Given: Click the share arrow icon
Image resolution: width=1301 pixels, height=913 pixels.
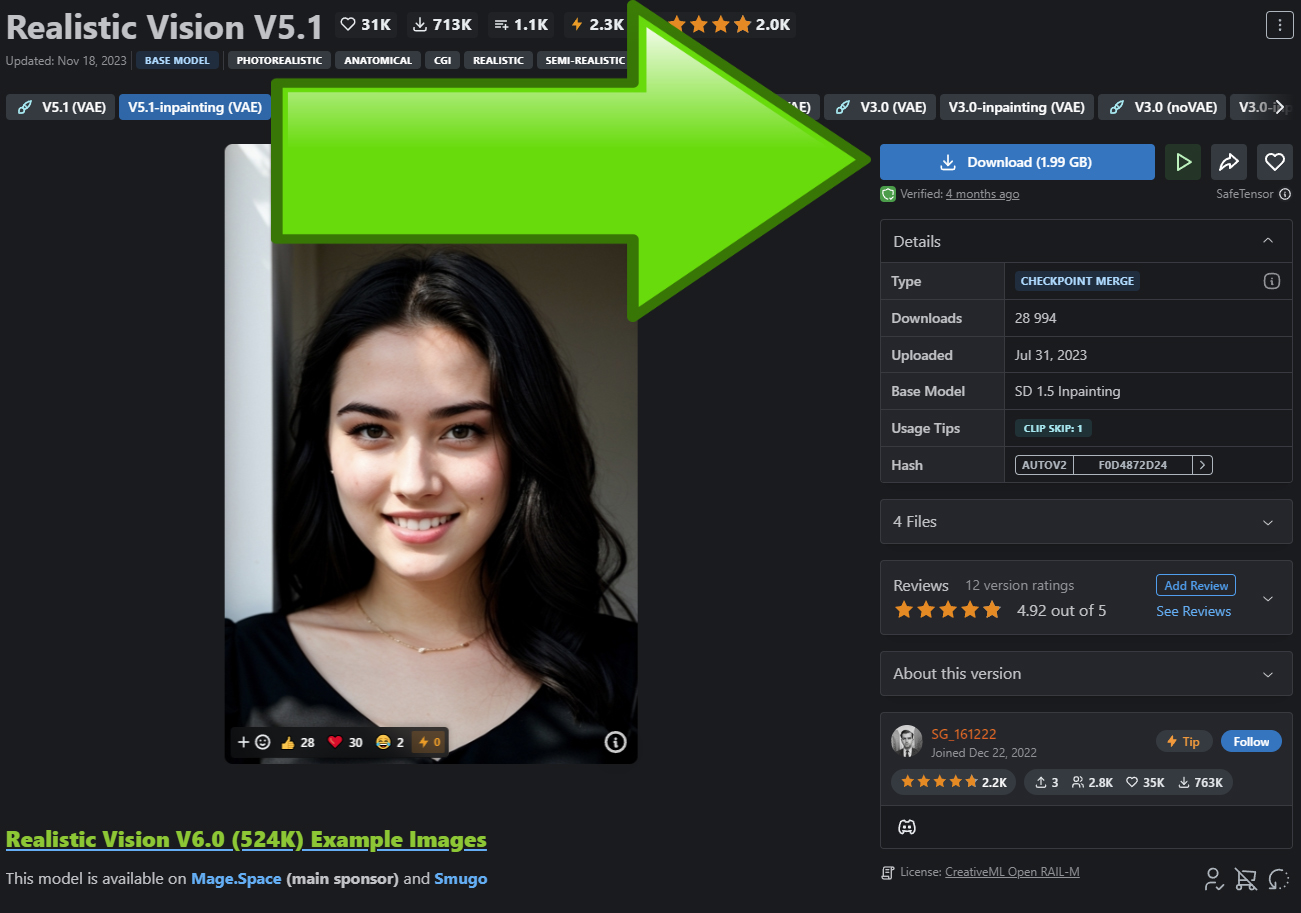Looking at the screenshot, I should (x=1228, y=162).
